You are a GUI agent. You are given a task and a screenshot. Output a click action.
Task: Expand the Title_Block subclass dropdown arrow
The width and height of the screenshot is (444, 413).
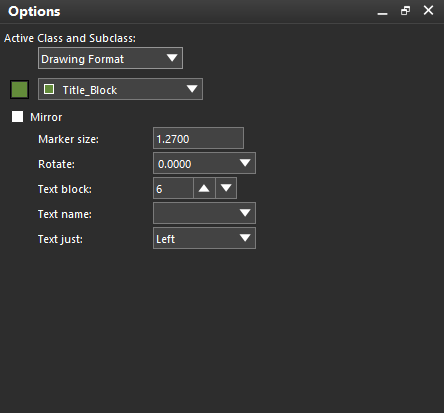[x=192, y=89]
